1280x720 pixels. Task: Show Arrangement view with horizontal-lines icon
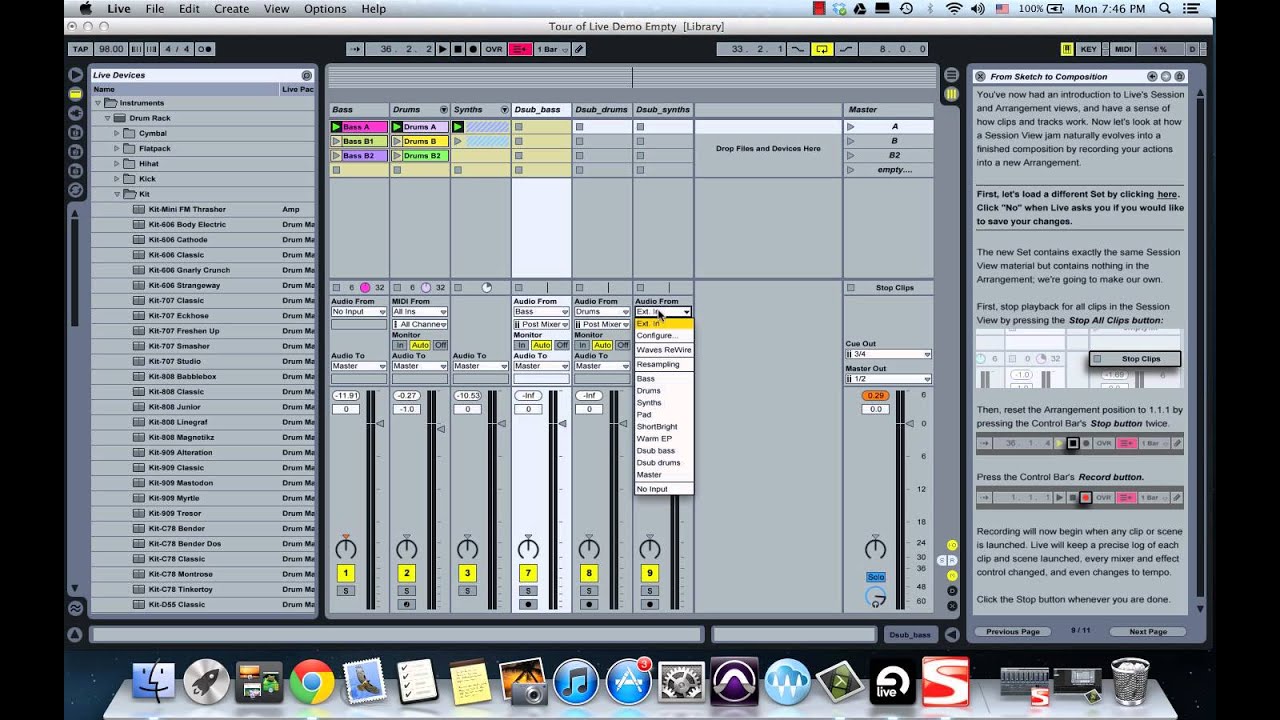pos(951,75)
